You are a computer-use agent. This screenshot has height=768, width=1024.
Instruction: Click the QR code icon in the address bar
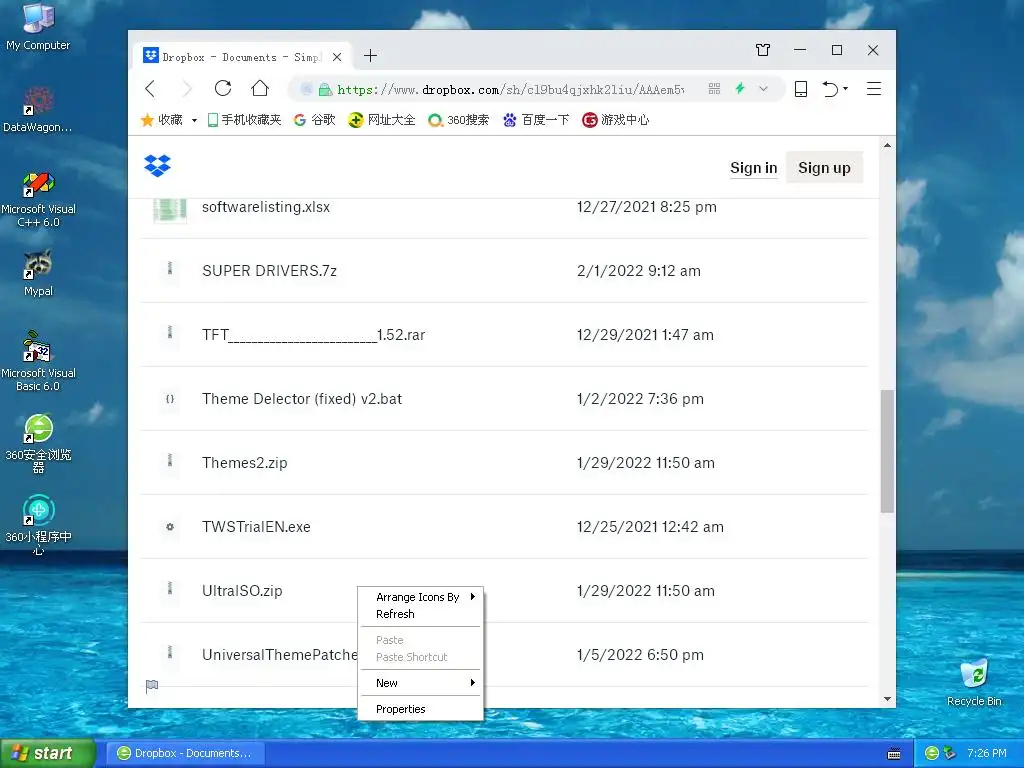point(714,89)
